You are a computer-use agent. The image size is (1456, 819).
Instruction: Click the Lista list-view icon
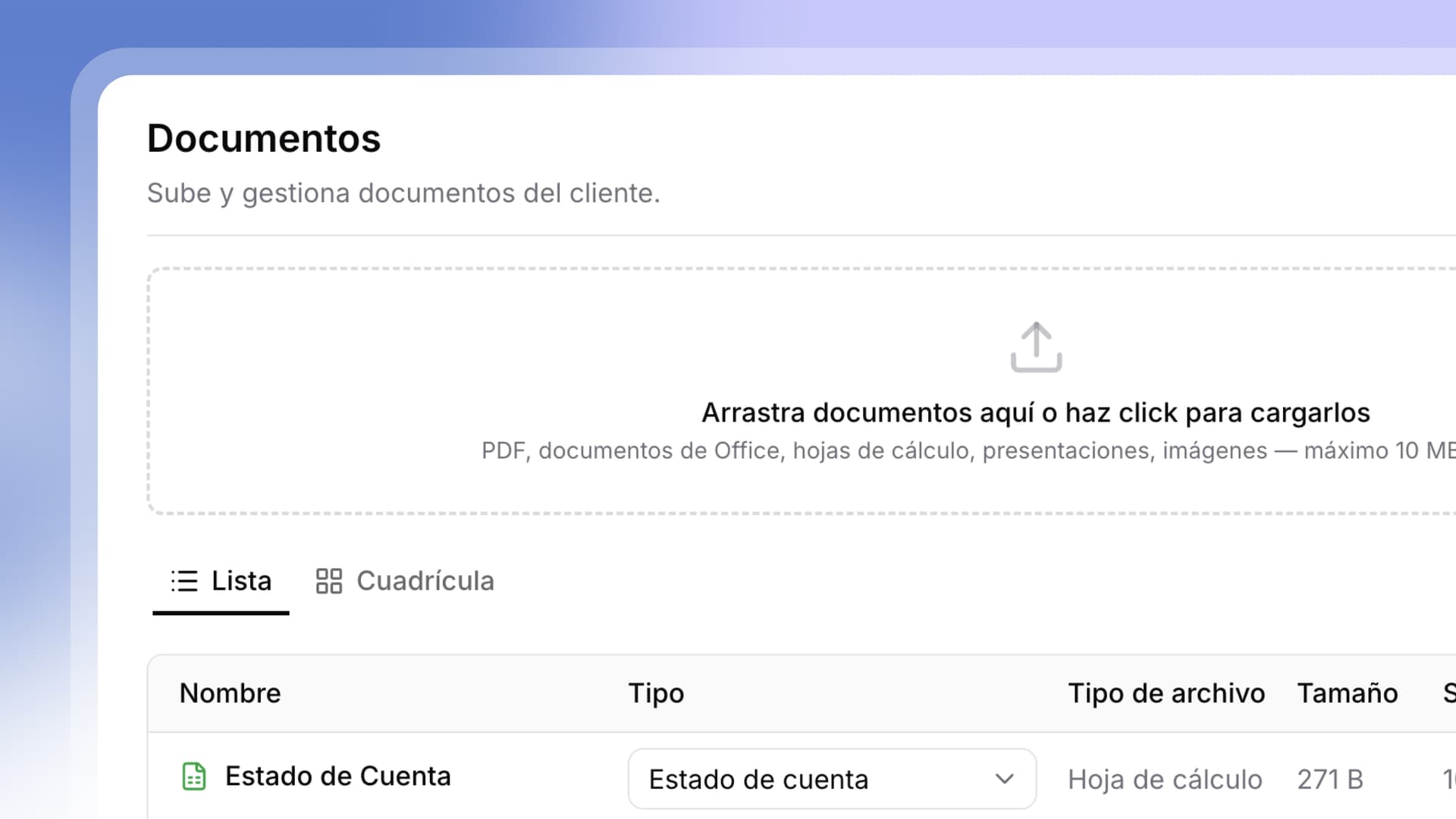(184, 581)
